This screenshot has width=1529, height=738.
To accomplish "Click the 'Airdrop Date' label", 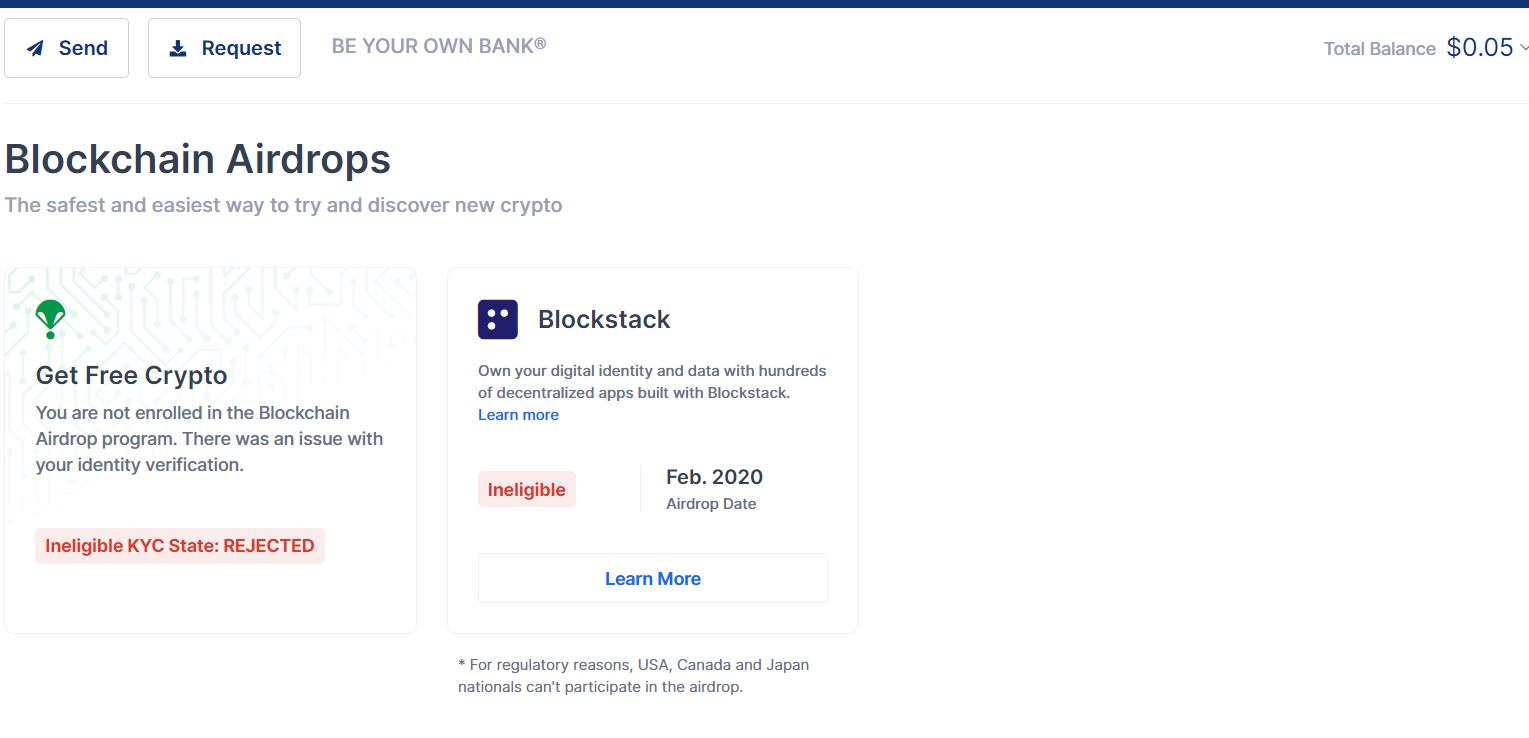I will (x=711, y=504).
